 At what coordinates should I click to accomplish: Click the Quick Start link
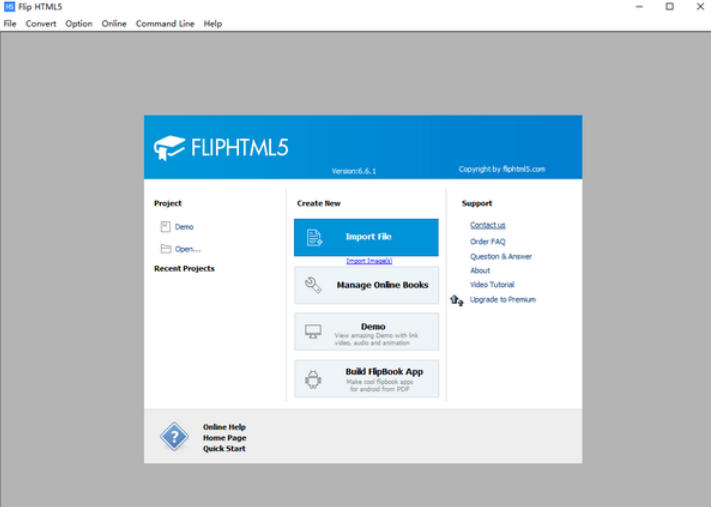click(224, 449)
